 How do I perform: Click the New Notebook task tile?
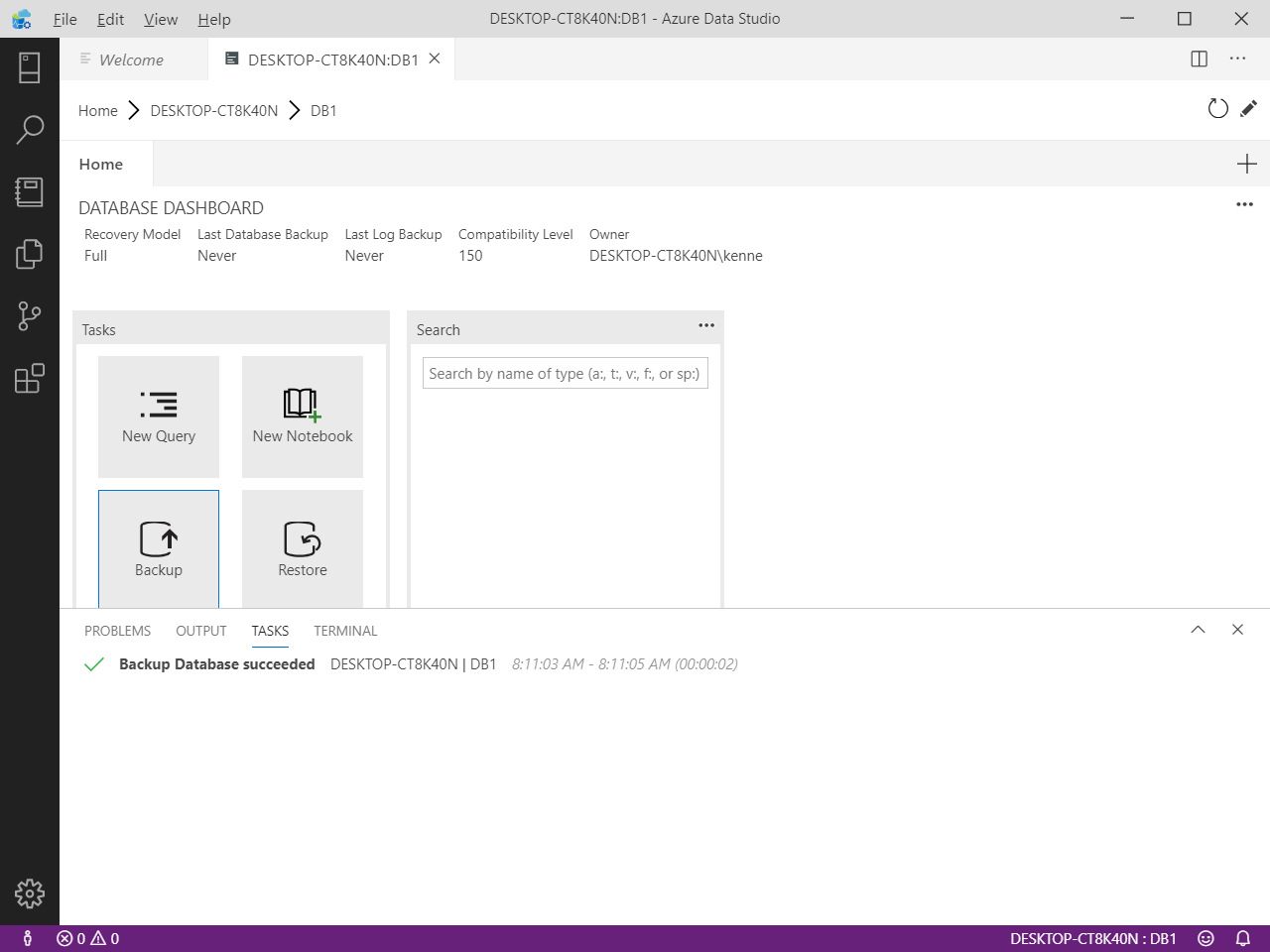[303, 416]
